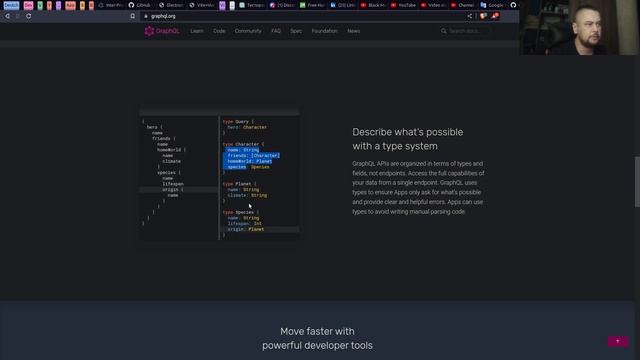Switch to the first GitHub browser tab
640x360 pixels.
(140, 5)
